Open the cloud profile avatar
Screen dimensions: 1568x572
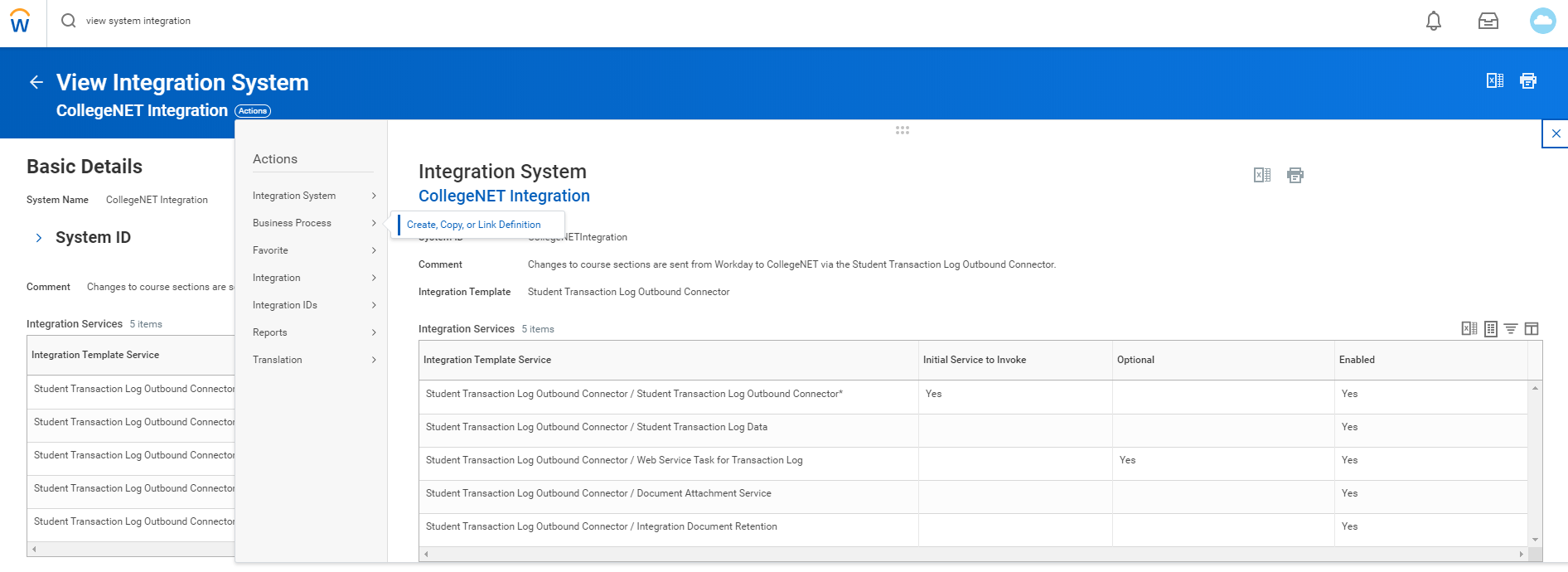(1543, 21)
